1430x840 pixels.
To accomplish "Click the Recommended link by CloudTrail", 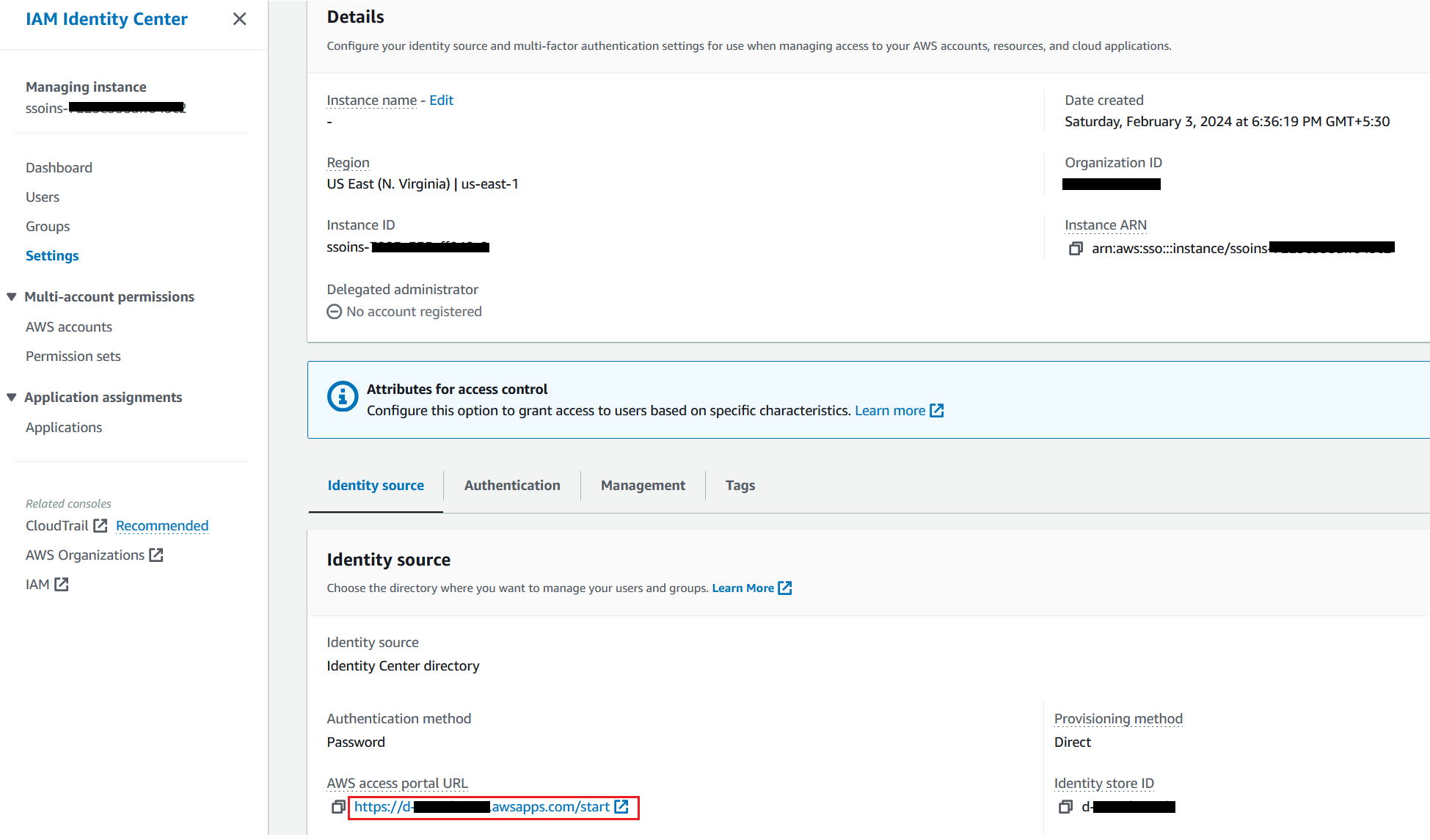I will click(162, 526).
